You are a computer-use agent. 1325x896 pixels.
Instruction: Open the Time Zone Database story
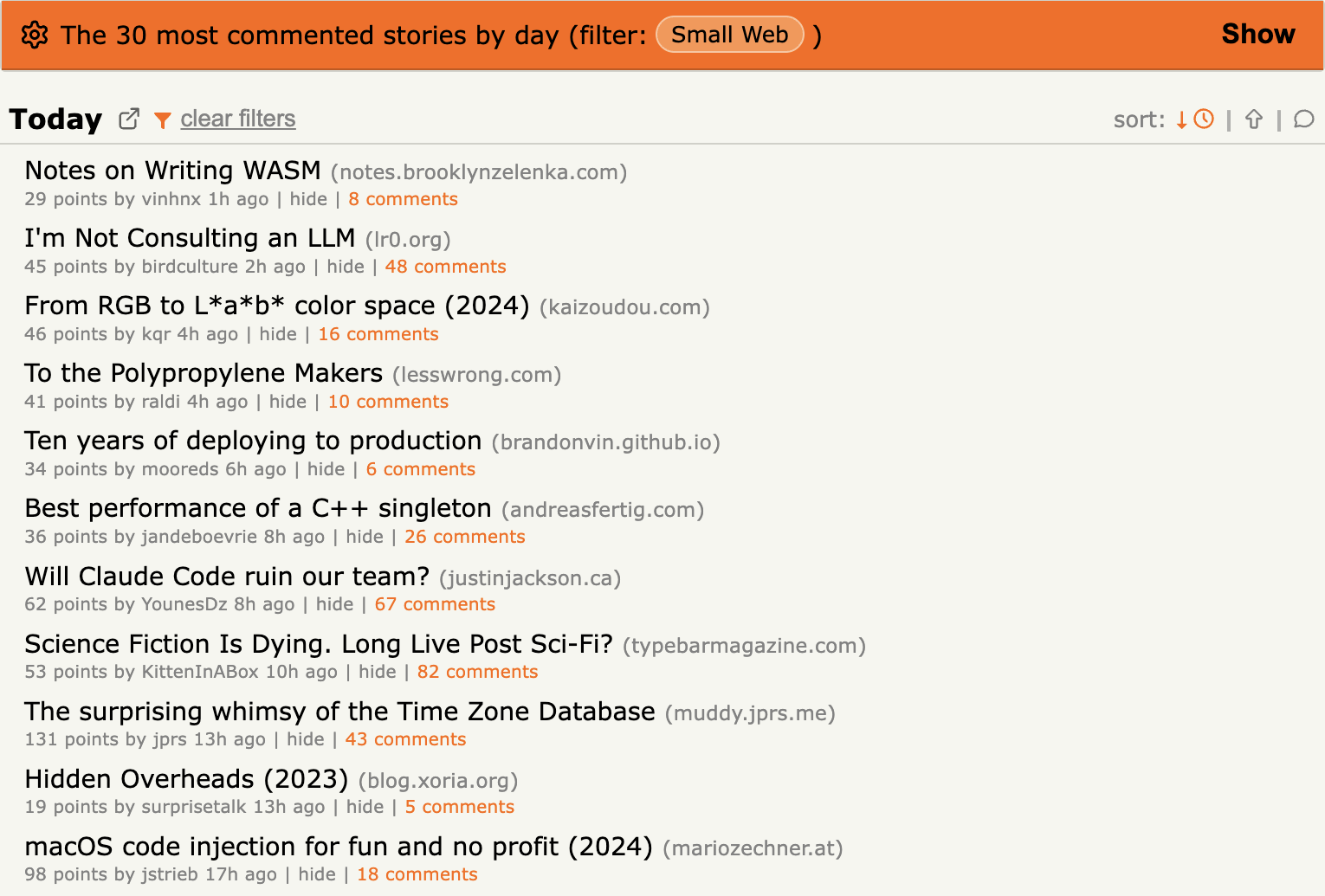tap(339, 712)
